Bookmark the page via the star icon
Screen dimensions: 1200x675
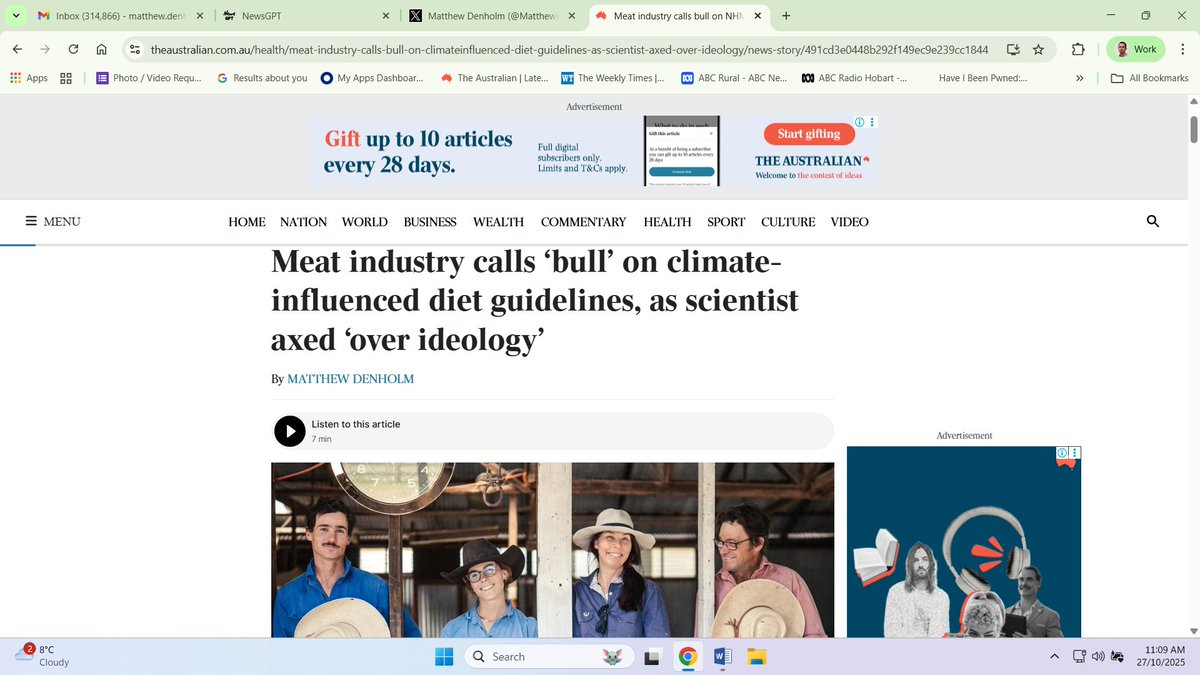1038,48
